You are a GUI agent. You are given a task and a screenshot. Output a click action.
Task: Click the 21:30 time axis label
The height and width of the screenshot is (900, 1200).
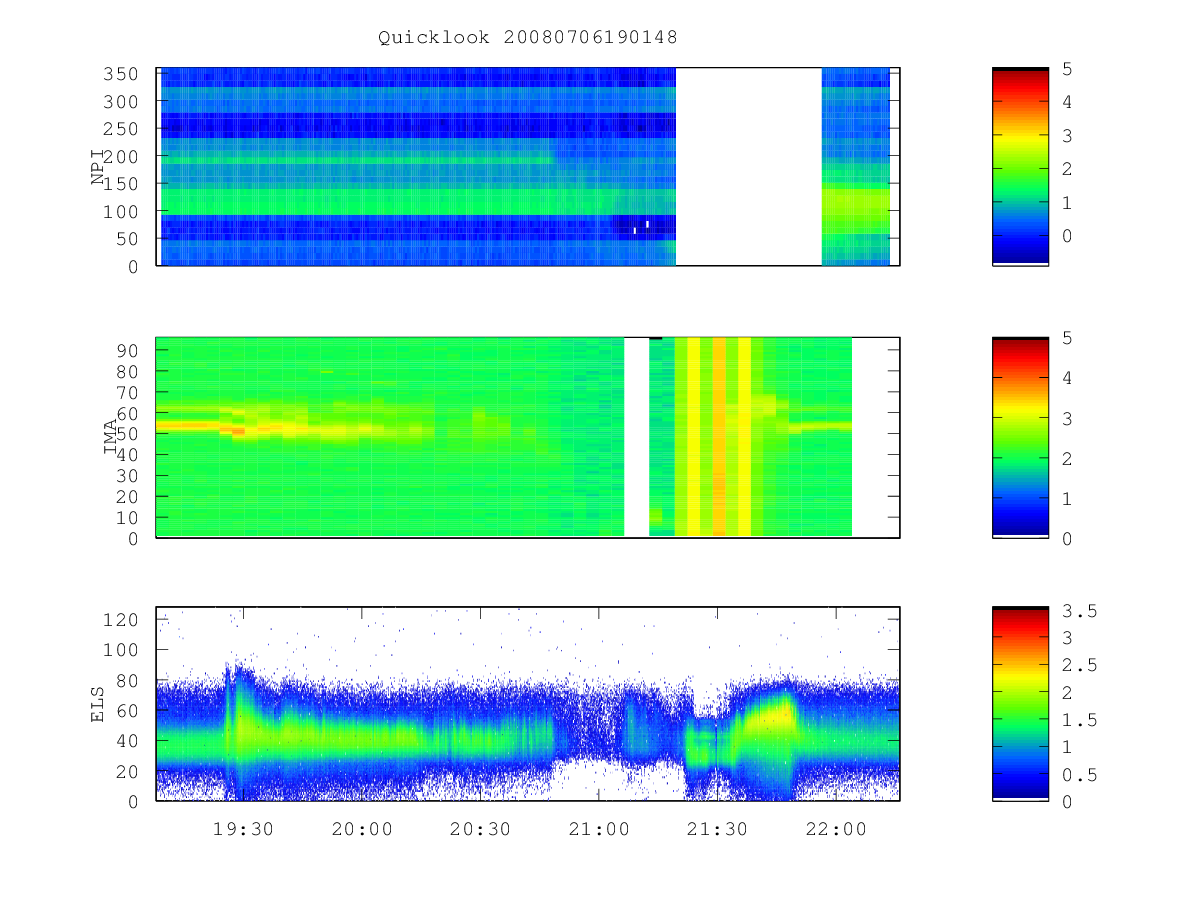[x=717, y=830]
